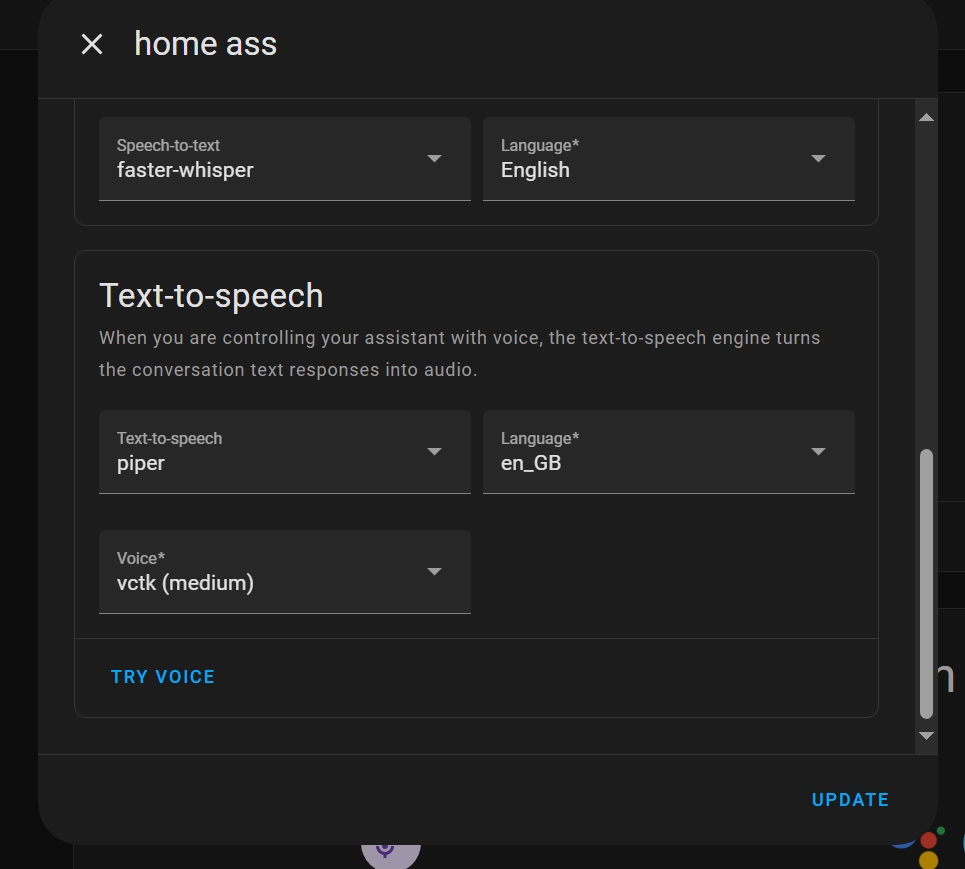Open the Speech-to-text engine dropdown

pos(270,159)
